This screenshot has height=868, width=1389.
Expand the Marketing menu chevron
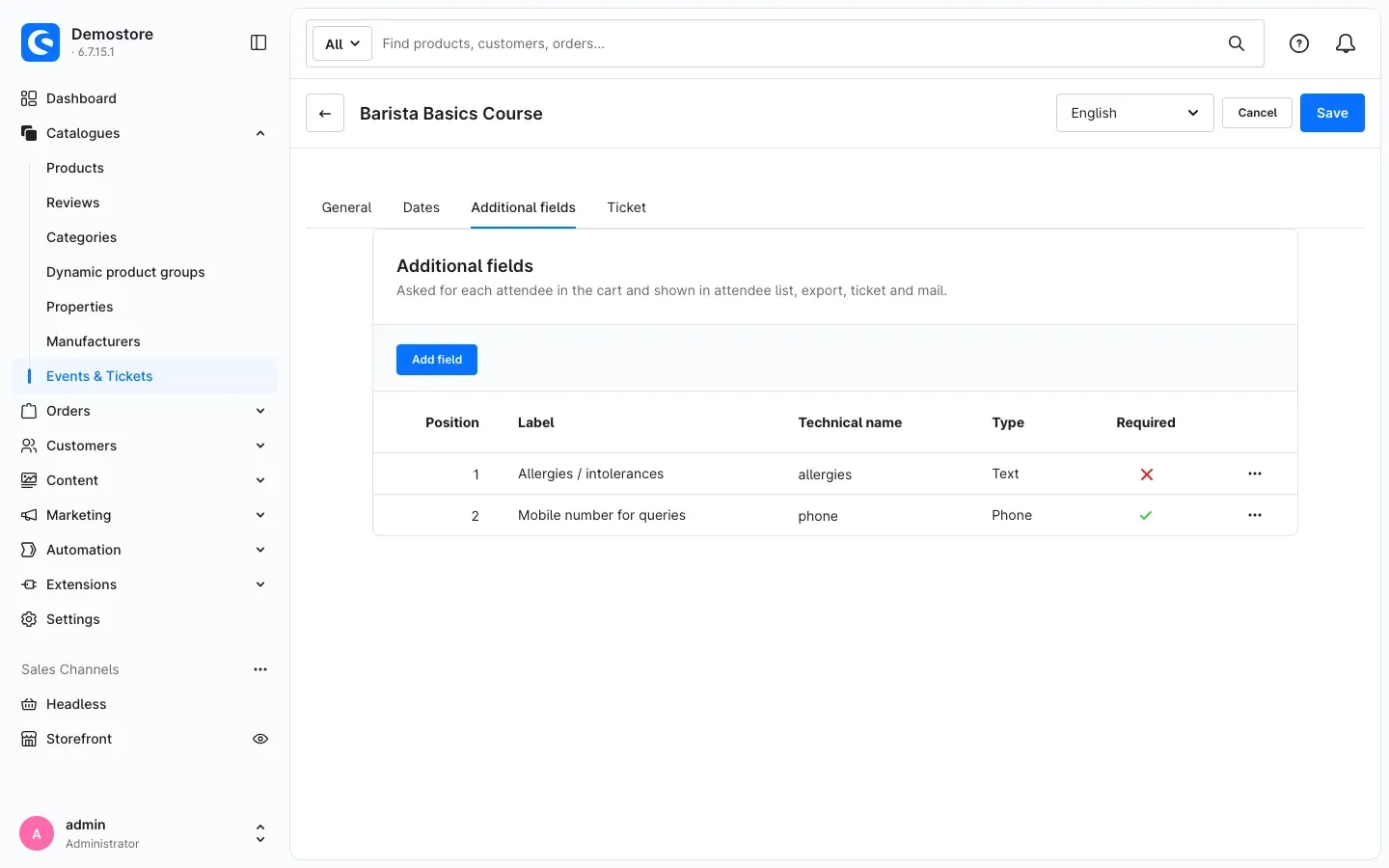click(260, 515)
